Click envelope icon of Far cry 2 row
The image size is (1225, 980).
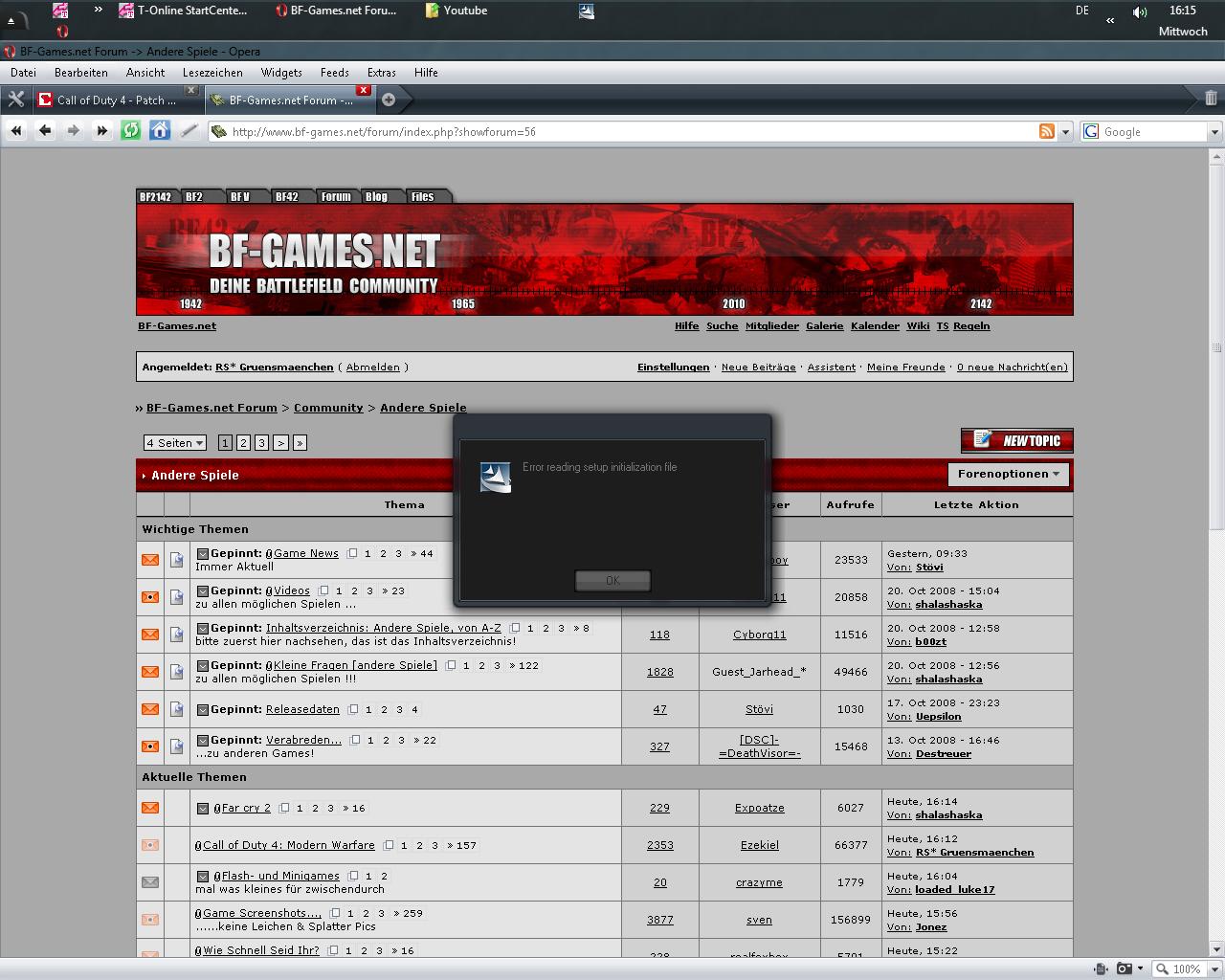point(150,808)
